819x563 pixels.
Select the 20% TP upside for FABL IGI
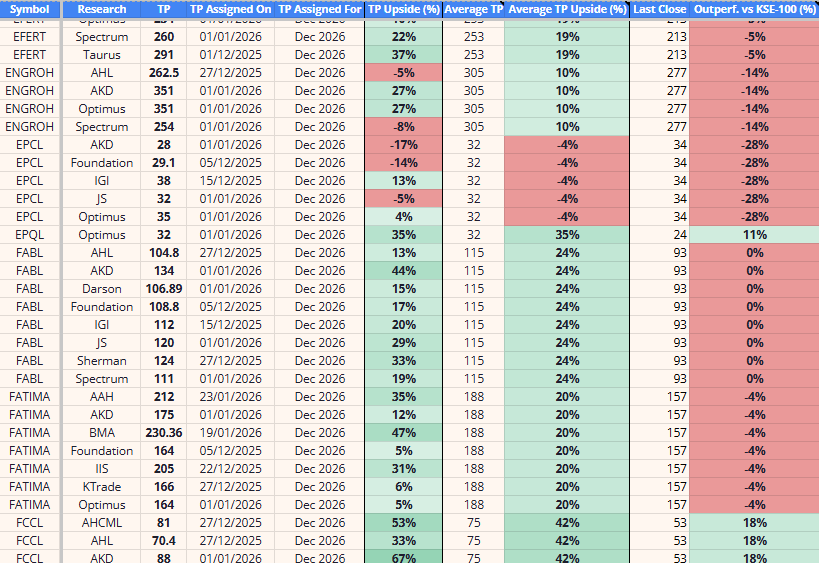[x=404, y=325]
